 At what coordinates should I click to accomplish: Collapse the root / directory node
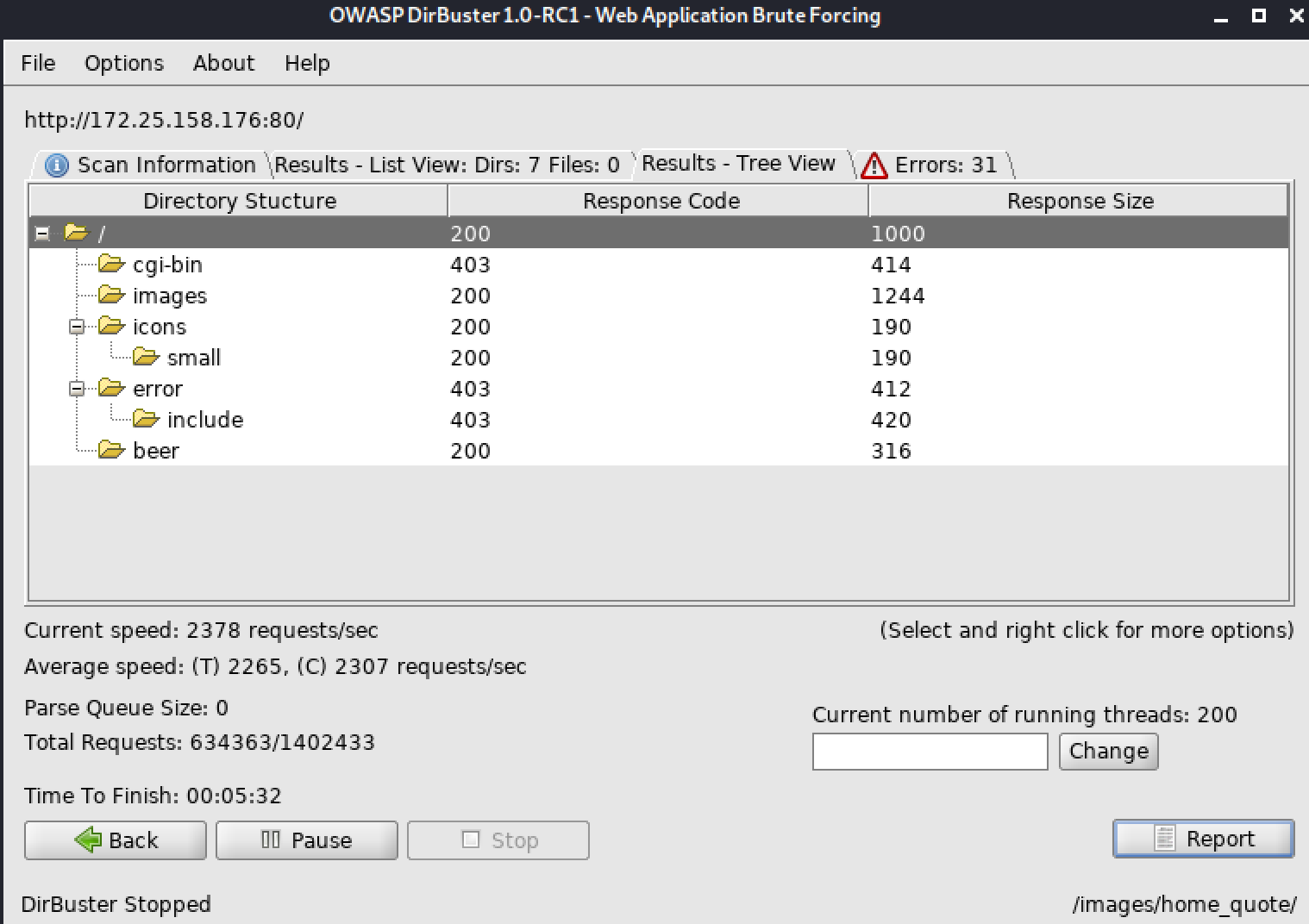pos(41,233)
